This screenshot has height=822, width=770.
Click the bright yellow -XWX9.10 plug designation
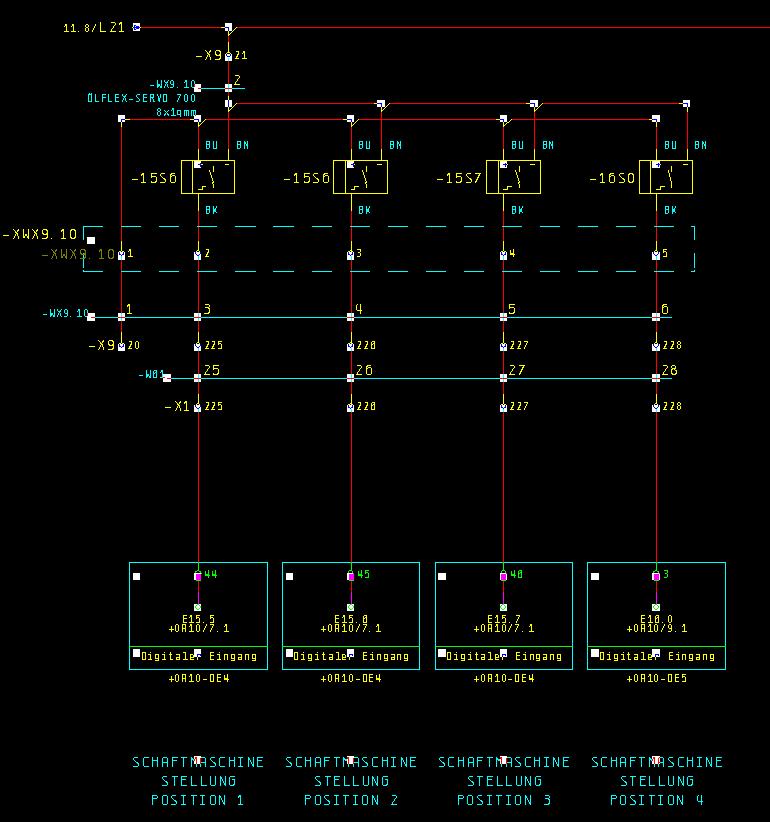coord(40,234)
